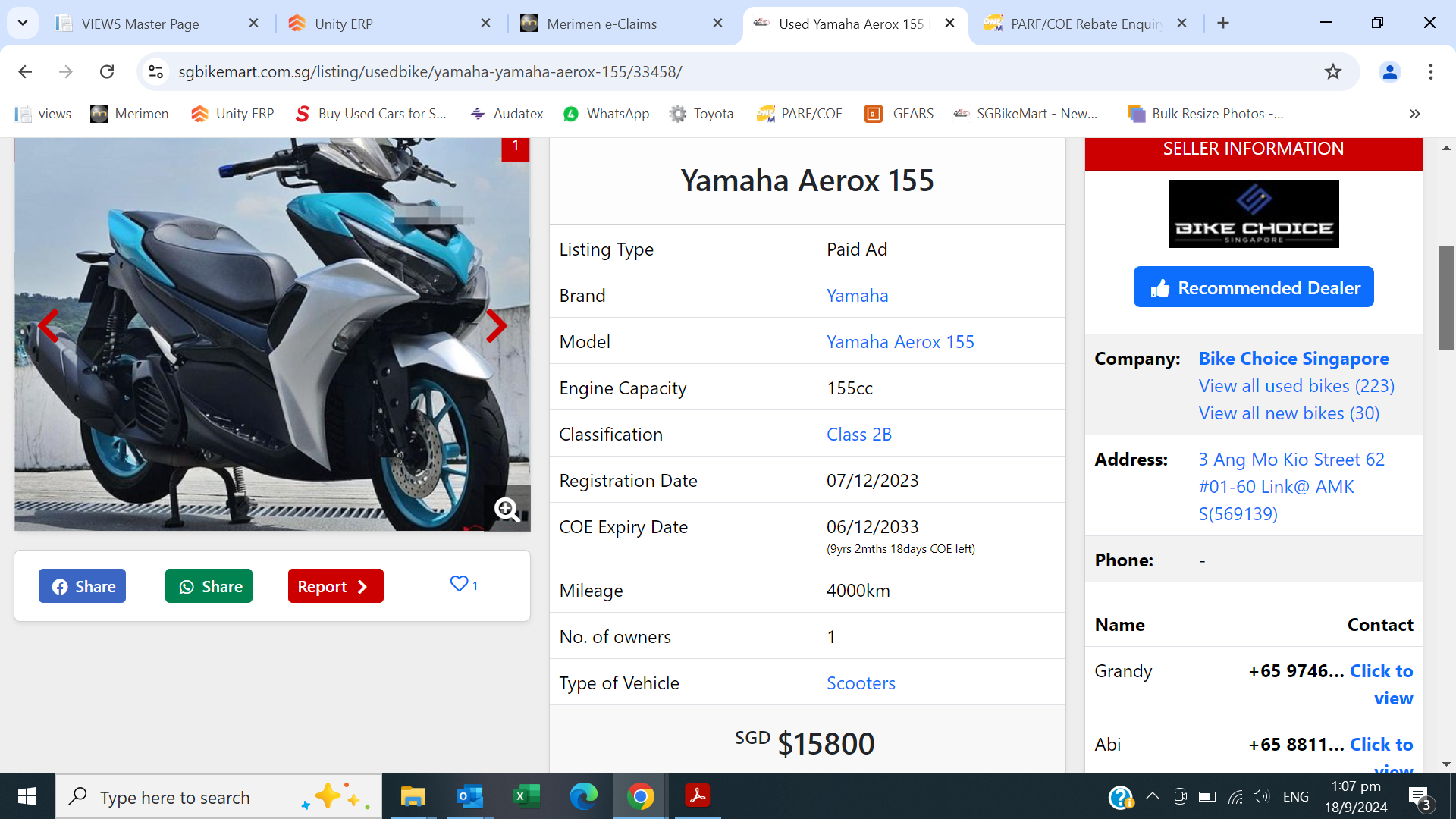Expand hidden bookmarks with double chevron
Viewport: 1456px width, 819px height.
[x=1414, y=114]
